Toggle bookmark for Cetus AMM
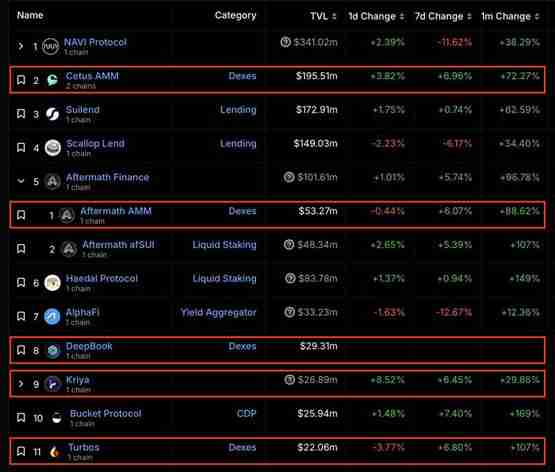This screenshot has width=555, height=472. [x=21, y=80]
